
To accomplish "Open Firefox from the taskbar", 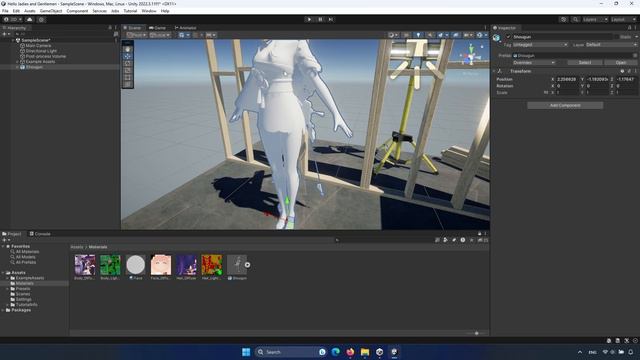I will click(x=350, y=352).
